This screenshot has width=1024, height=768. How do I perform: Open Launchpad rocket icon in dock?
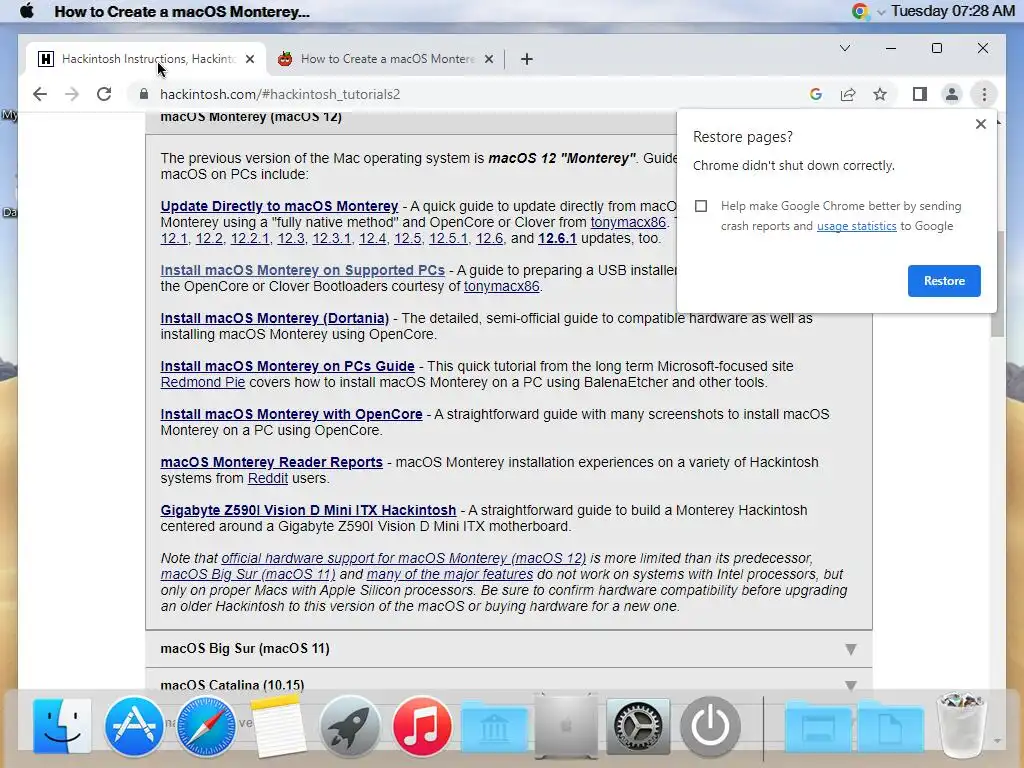pyautogui.click(x=349, y=726)
